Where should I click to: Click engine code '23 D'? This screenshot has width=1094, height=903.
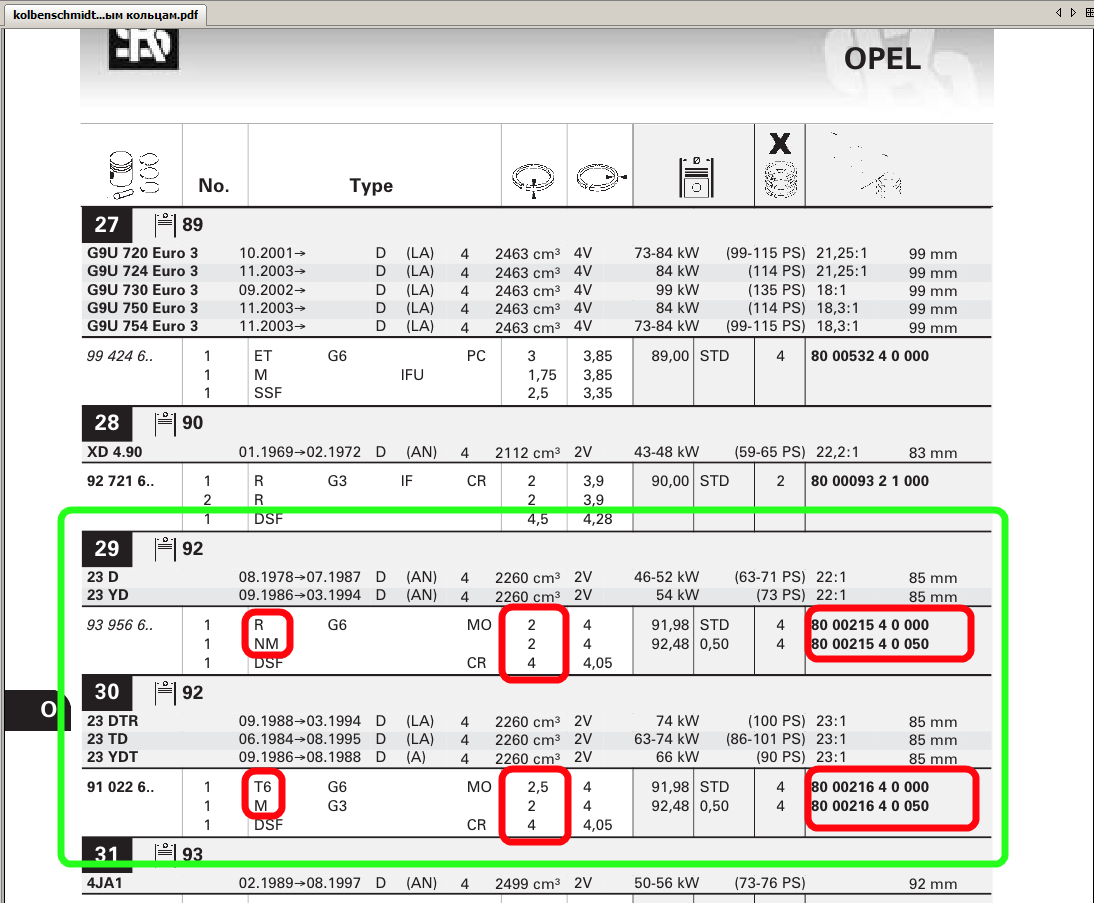[103, 578]
